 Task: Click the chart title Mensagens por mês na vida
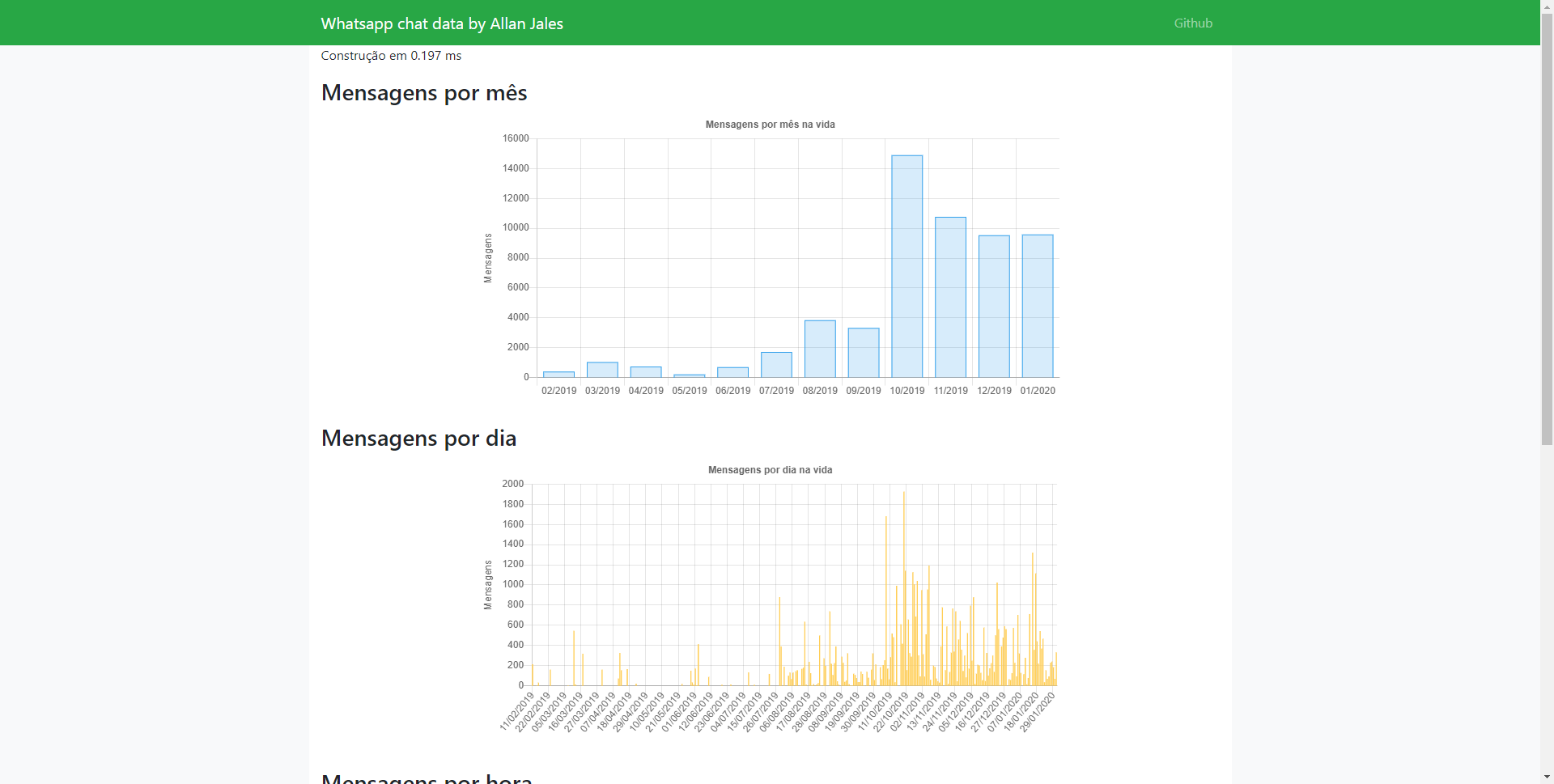(769, 125)
